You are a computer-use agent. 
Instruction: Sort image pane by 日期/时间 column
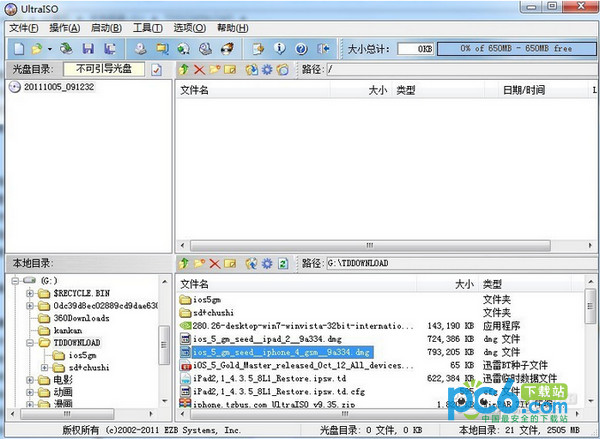[x=523, y=90]
